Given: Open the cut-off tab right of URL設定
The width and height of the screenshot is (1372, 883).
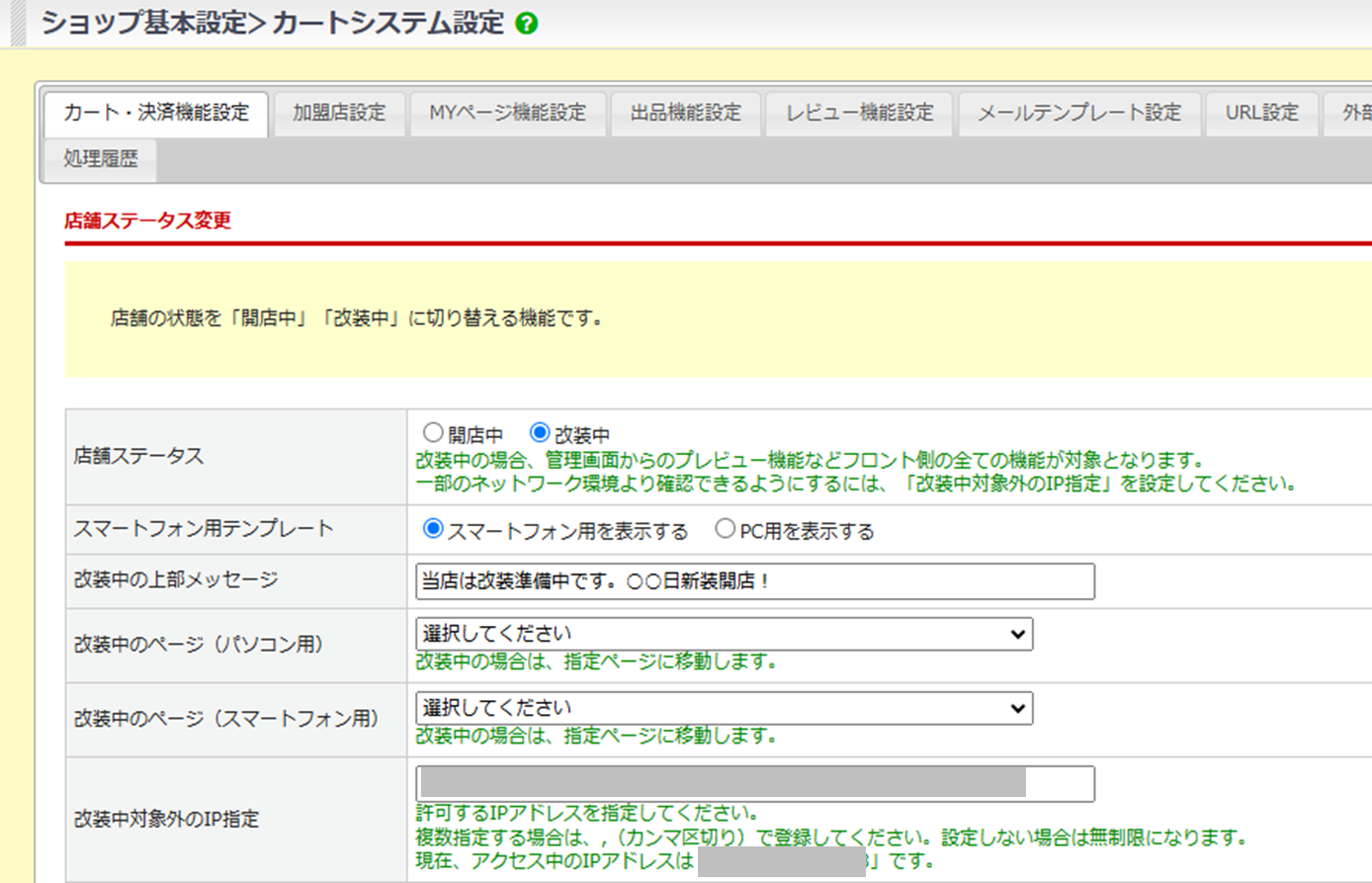Looking at the screenshot, I should (1354, 113).
